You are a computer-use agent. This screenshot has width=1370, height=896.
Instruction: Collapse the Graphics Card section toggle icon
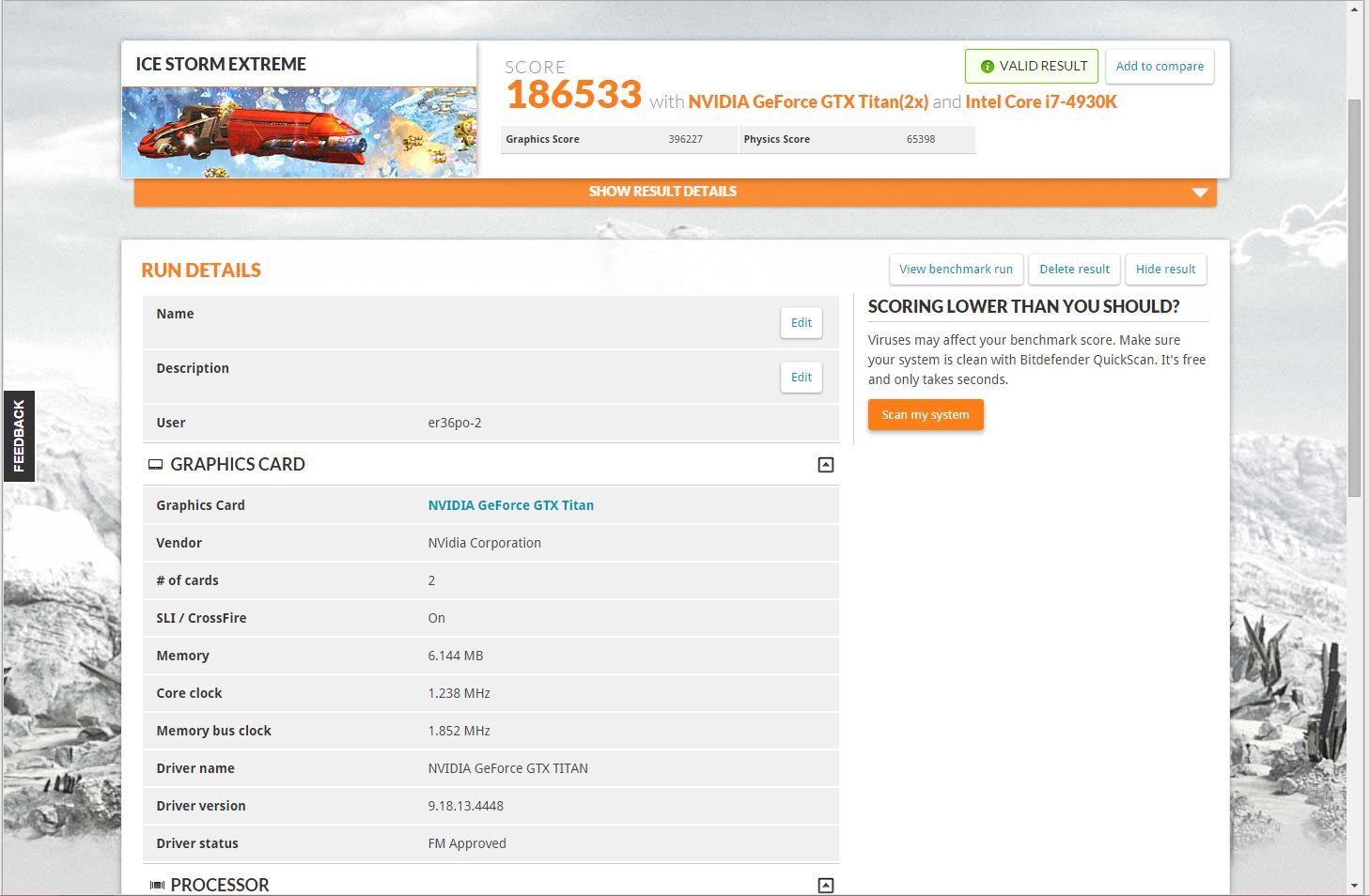pyautogui.click(x=826, y=465)
